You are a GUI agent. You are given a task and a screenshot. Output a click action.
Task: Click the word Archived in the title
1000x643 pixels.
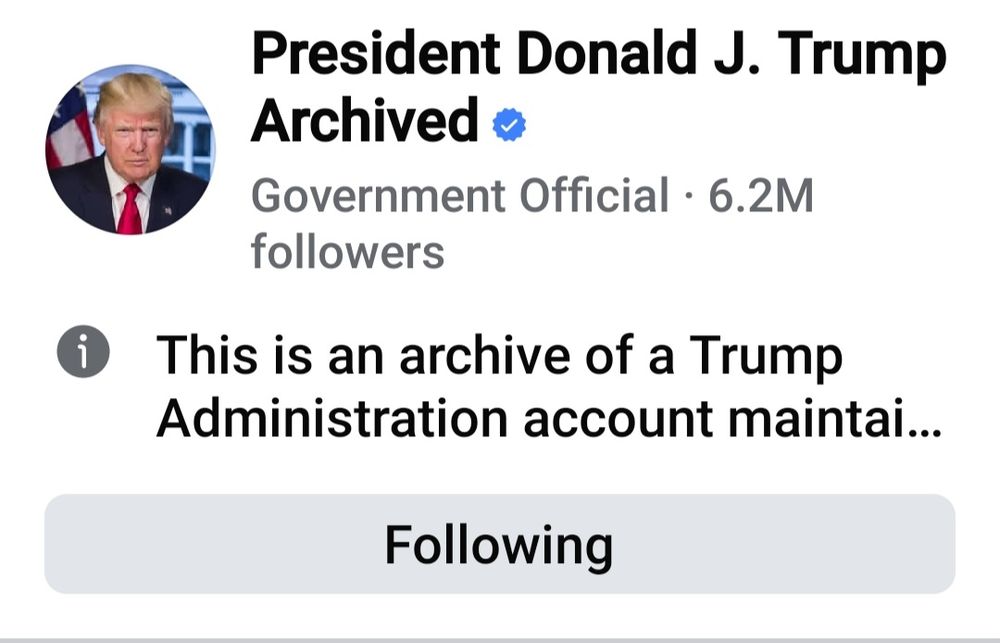click(364, 120)
